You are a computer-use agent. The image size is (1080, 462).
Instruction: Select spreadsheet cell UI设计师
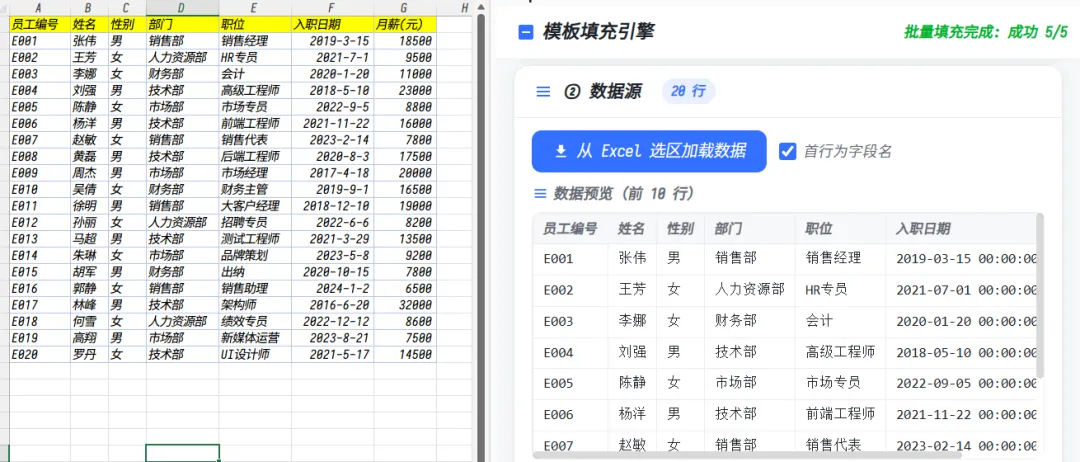click(255, 355)
